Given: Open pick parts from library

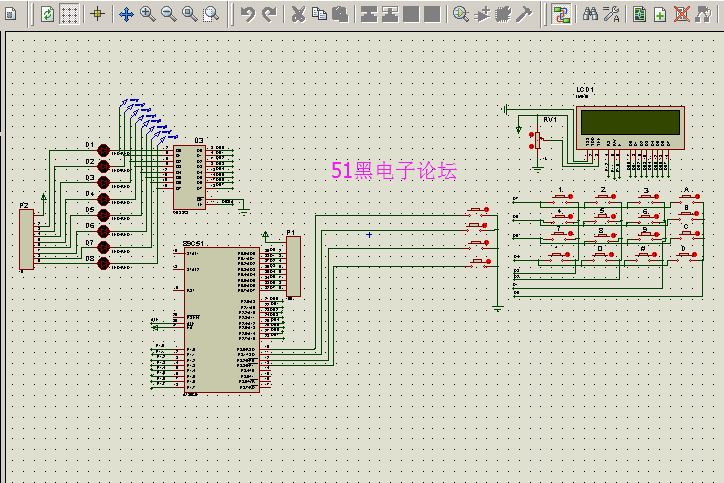Looking at the screenshot, I should [x=460, y=14].
